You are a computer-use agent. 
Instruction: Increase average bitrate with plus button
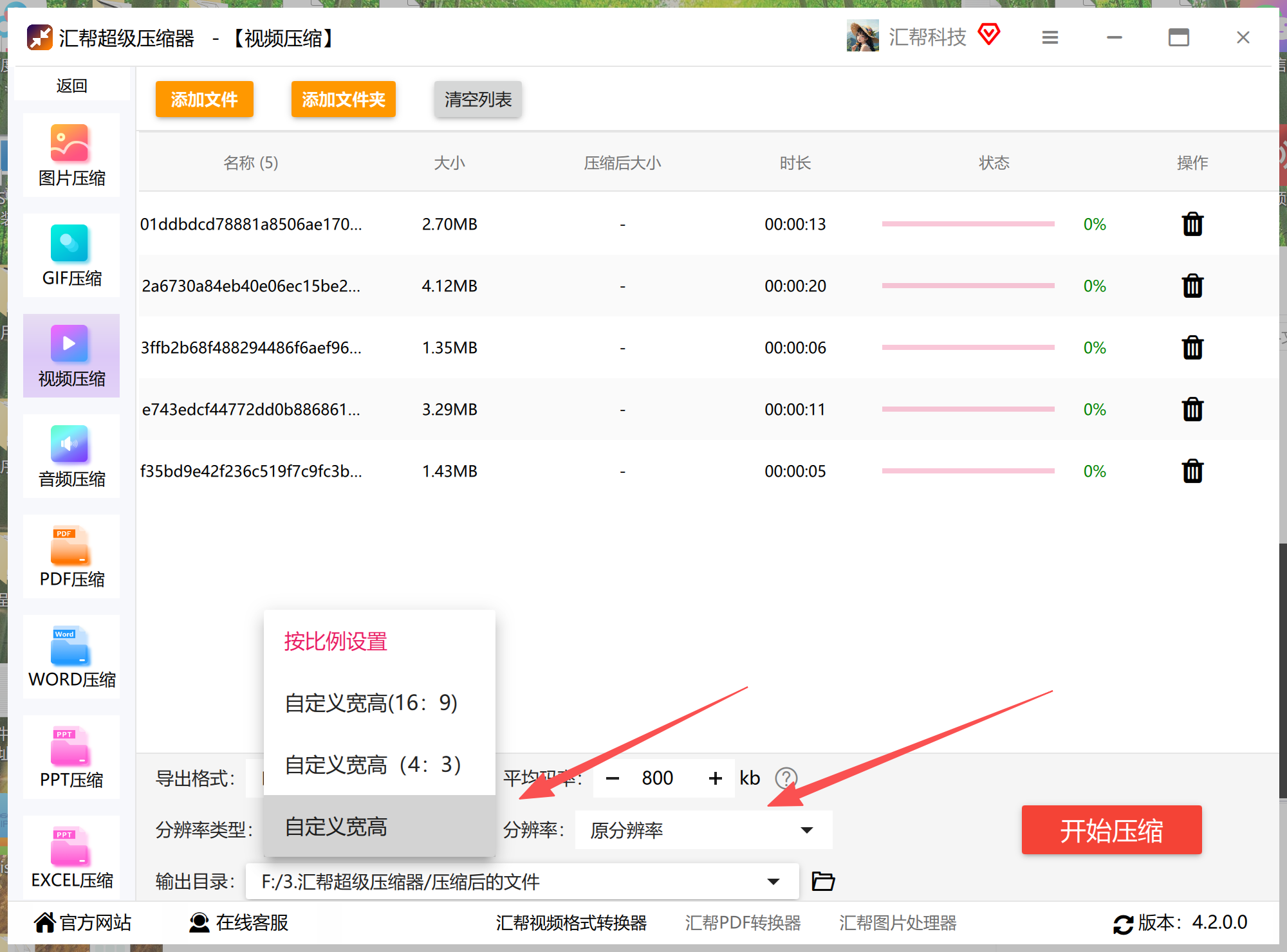point(715,778)
